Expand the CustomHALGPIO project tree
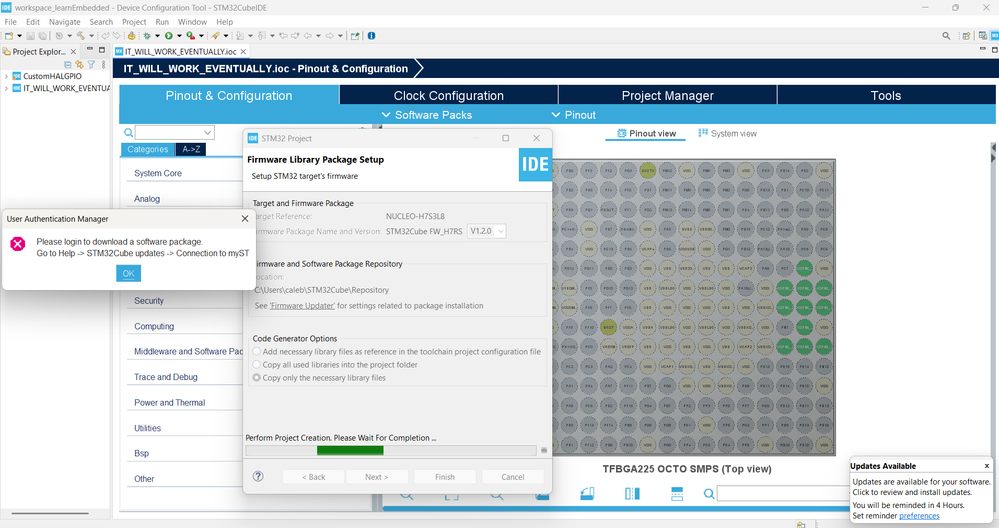This screenshot has width=999, height=528. pos(6,76)
